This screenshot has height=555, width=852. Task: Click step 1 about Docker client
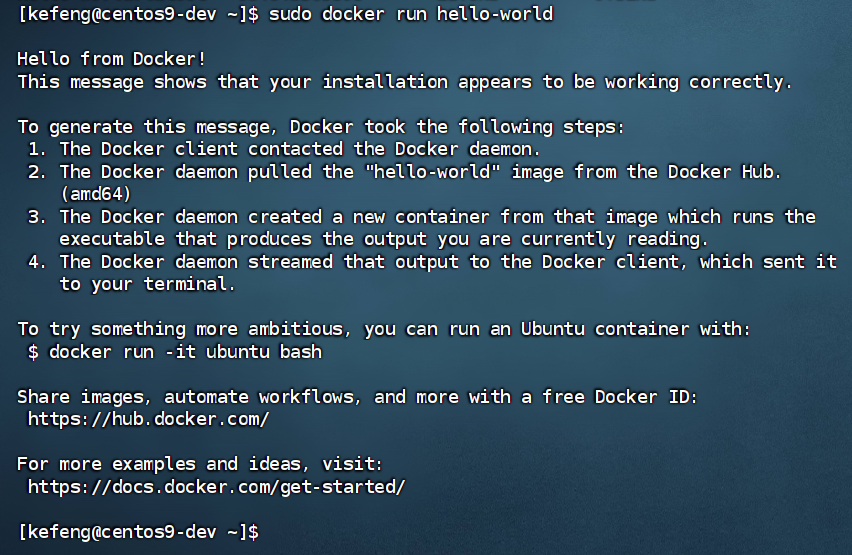click(284, 149)
